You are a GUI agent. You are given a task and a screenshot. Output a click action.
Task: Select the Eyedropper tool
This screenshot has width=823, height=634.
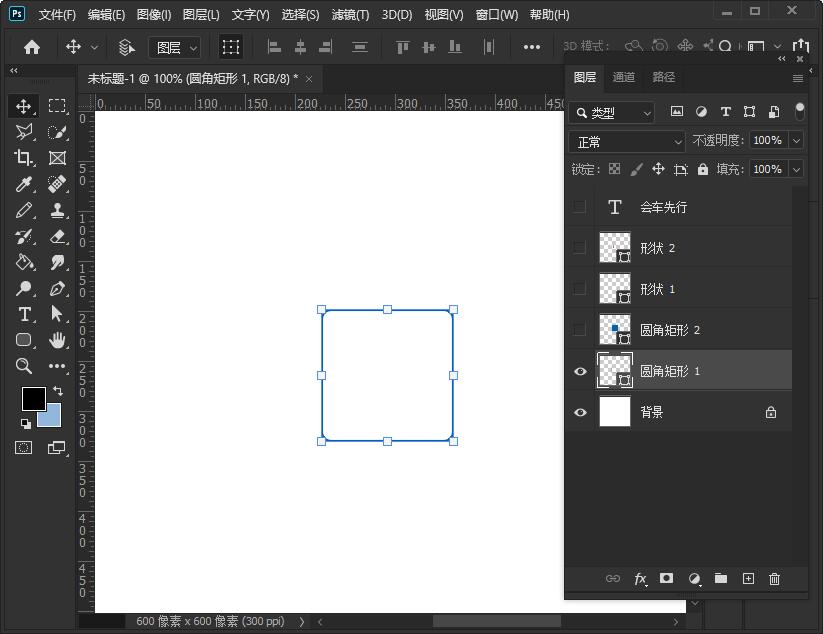(x=24, y=184)
